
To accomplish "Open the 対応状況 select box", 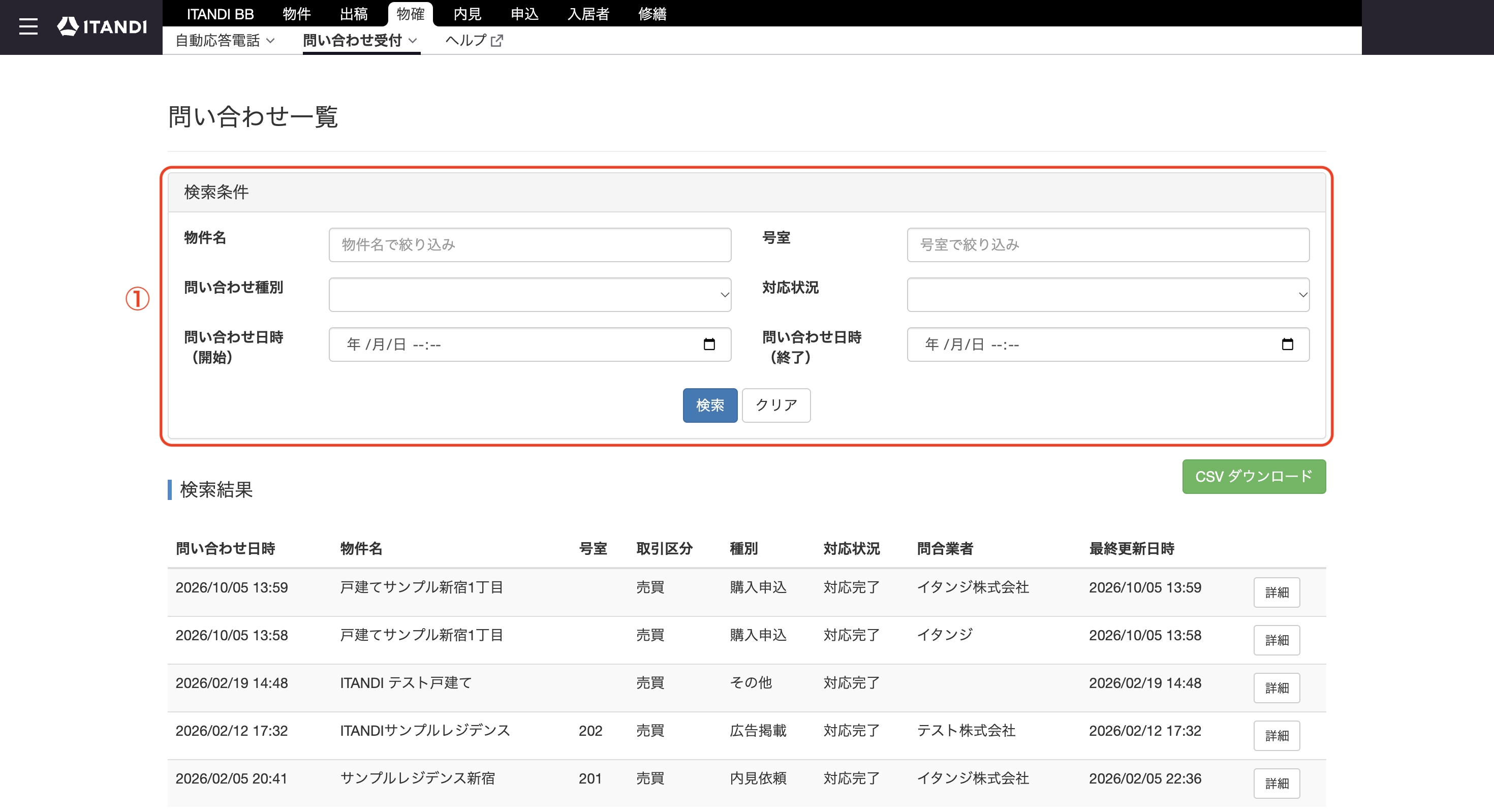I will pos(1108,295).
